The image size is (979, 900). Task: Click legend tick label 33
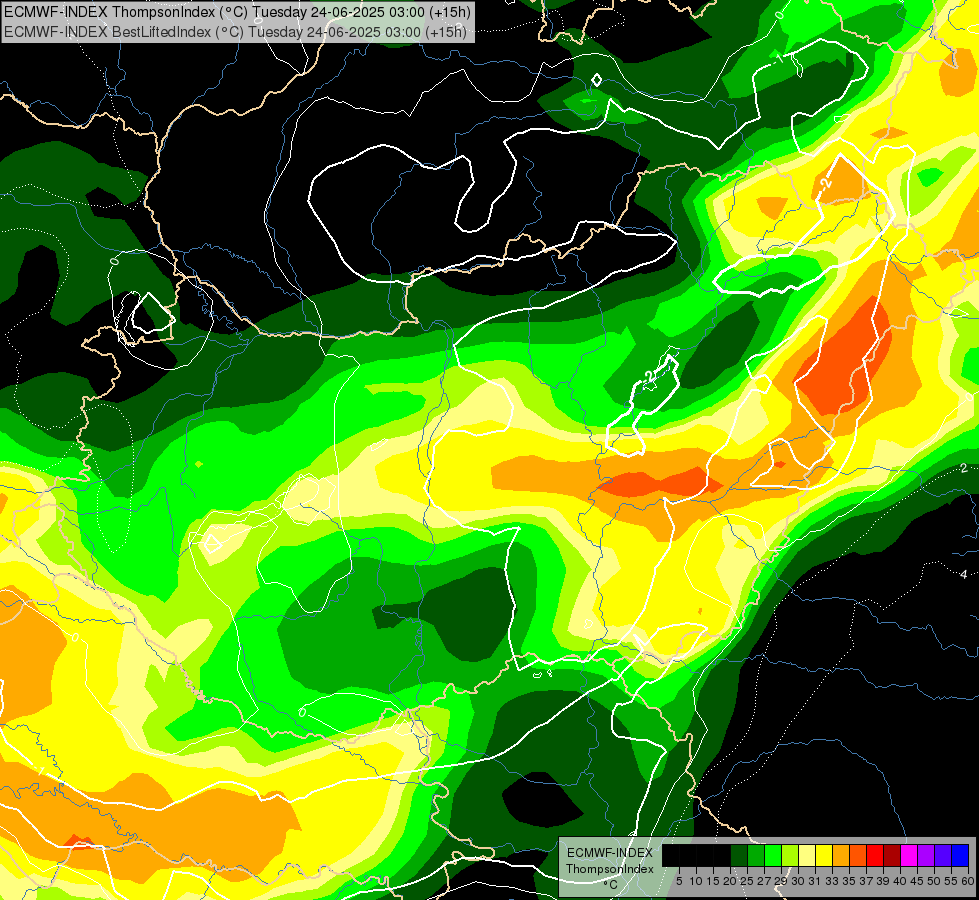(x=833, y=881)
